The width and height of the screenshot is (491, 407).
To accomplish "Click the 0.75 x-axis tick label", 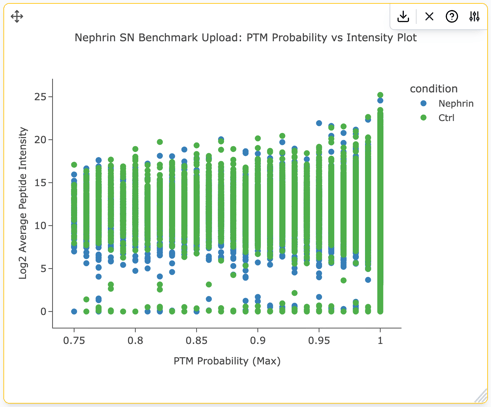I will (x=74, y=340).
